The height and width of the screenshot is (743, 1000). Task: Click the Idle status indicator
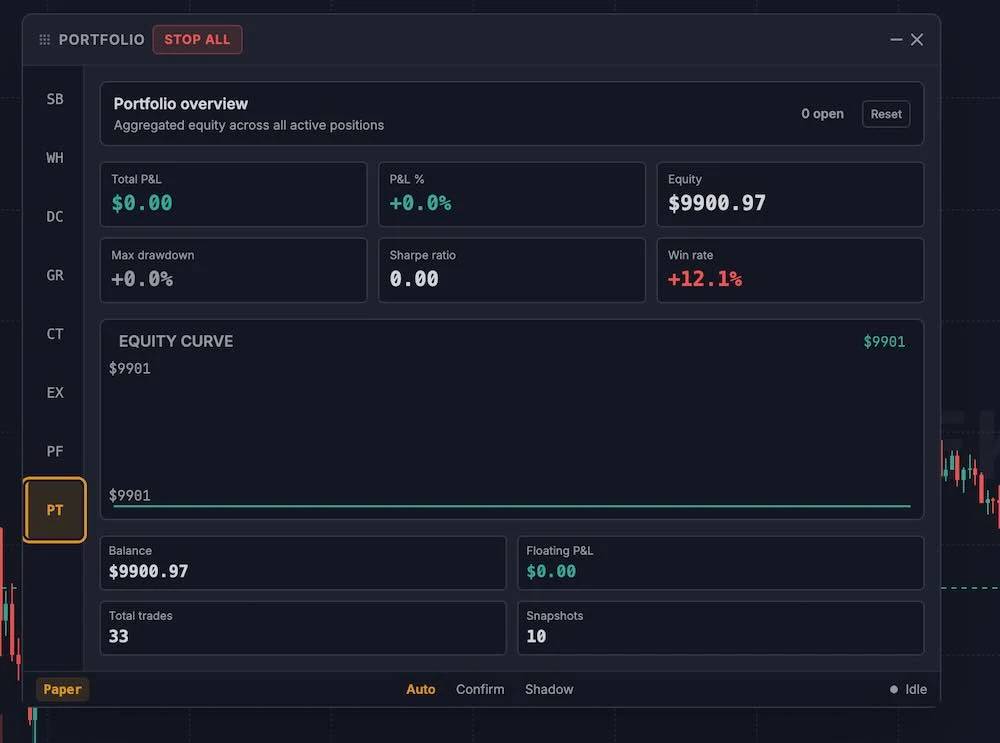pyautogui.click(x=908, y=689)
